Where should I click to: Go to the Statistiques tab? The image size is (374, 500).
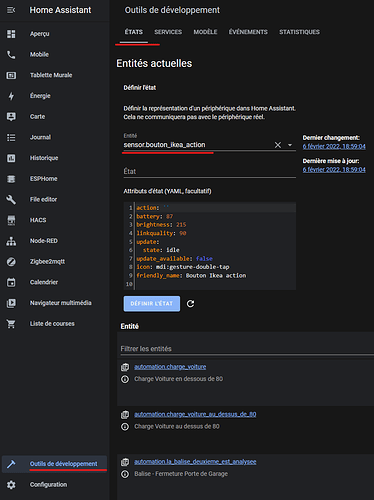click(x=299, y=32)
